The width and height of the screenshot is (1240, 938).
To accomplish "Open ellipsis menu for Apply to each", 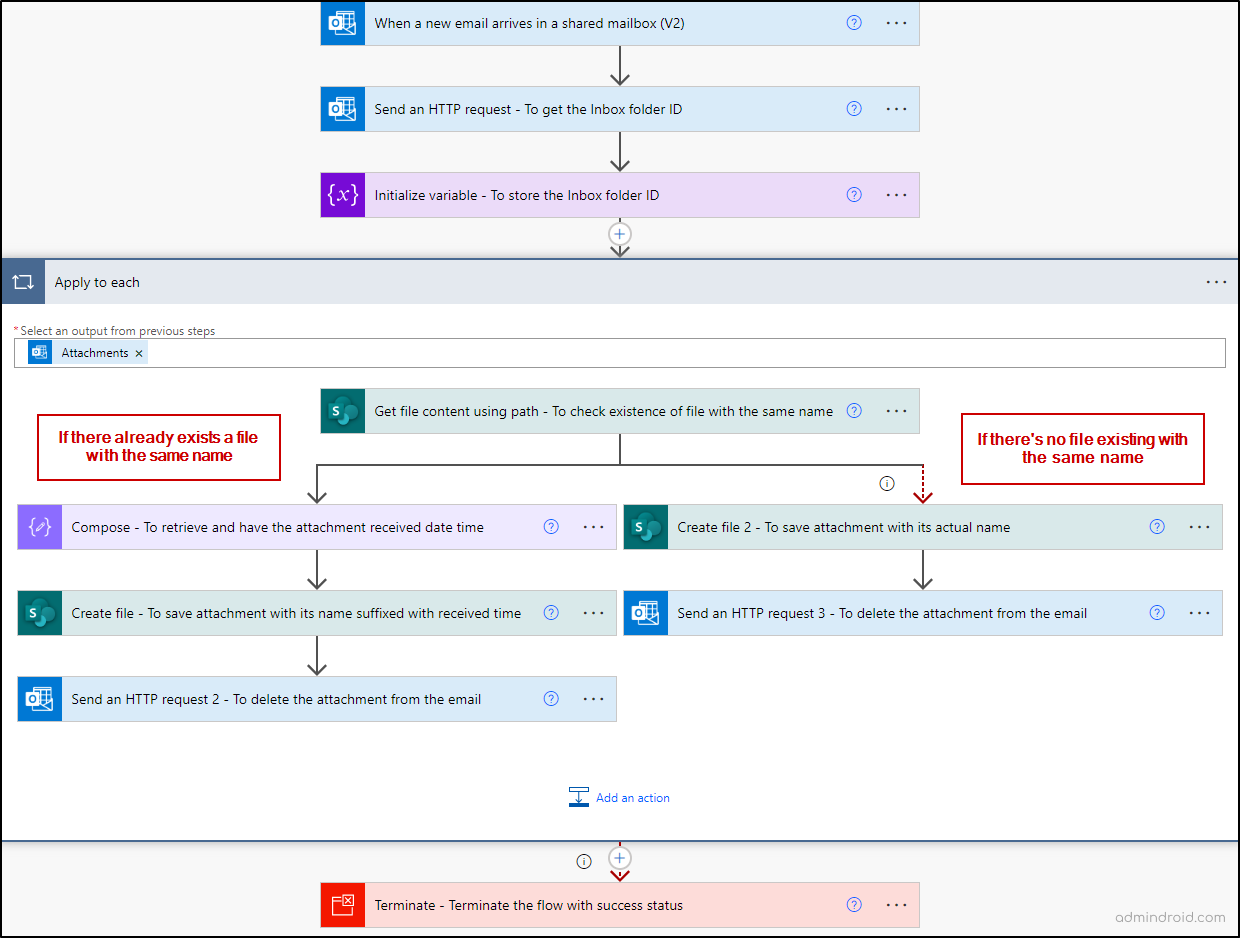I will point(1216,282).
